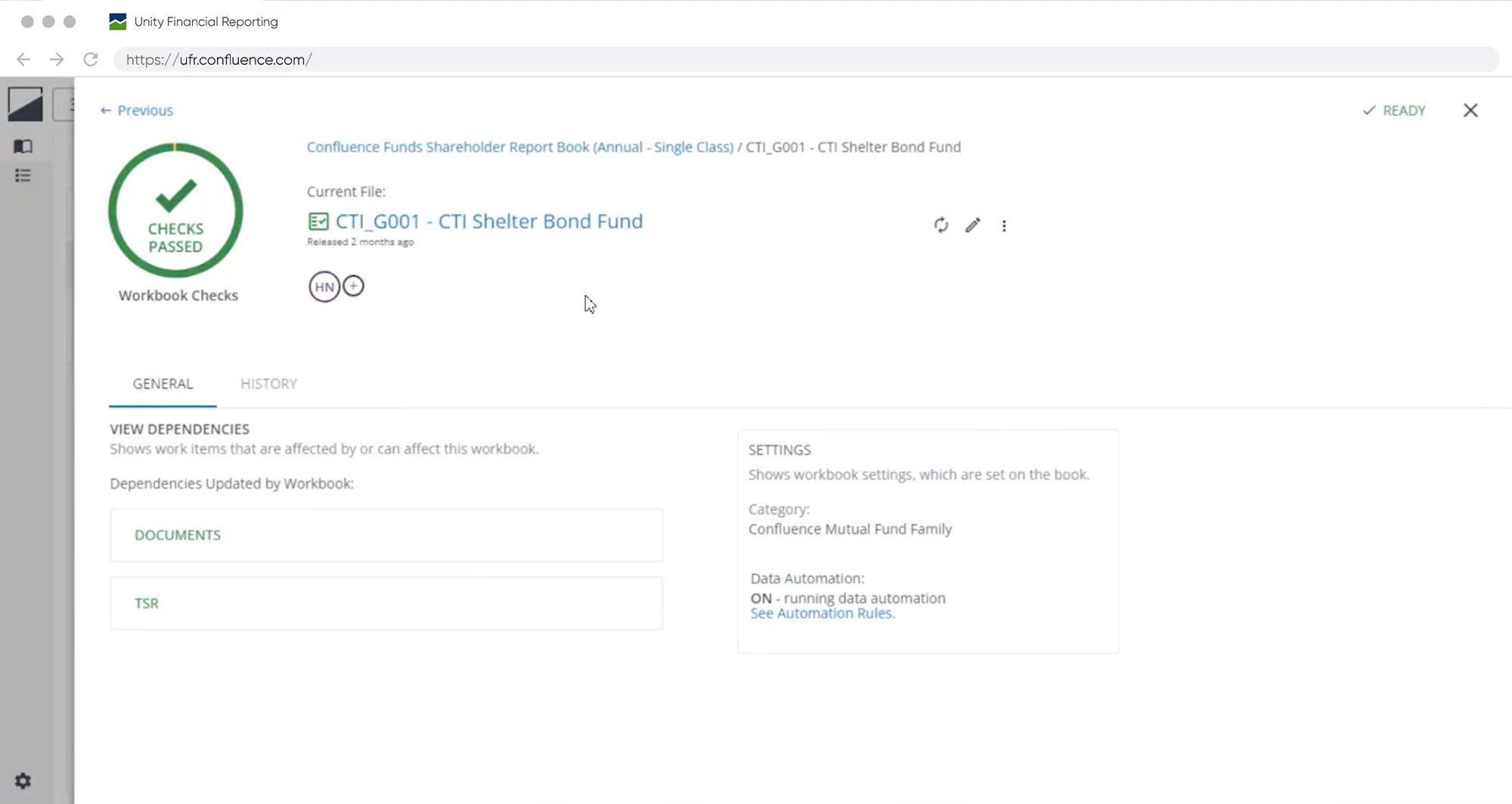Click the workbook icon beside CTI_G001 title
This screenshot has height=804, width=1512.
click(x=318, y=222)
